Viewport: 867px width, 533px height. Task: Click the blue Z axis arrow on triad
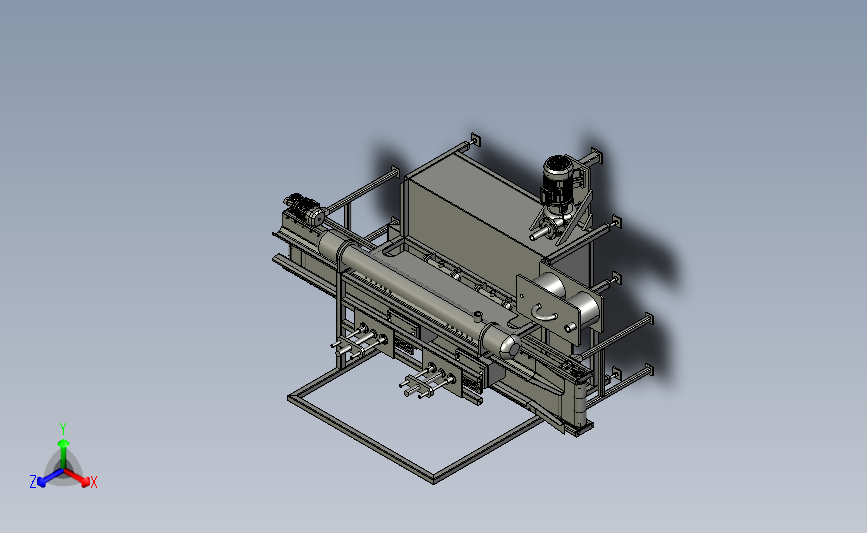pos(50,477)
